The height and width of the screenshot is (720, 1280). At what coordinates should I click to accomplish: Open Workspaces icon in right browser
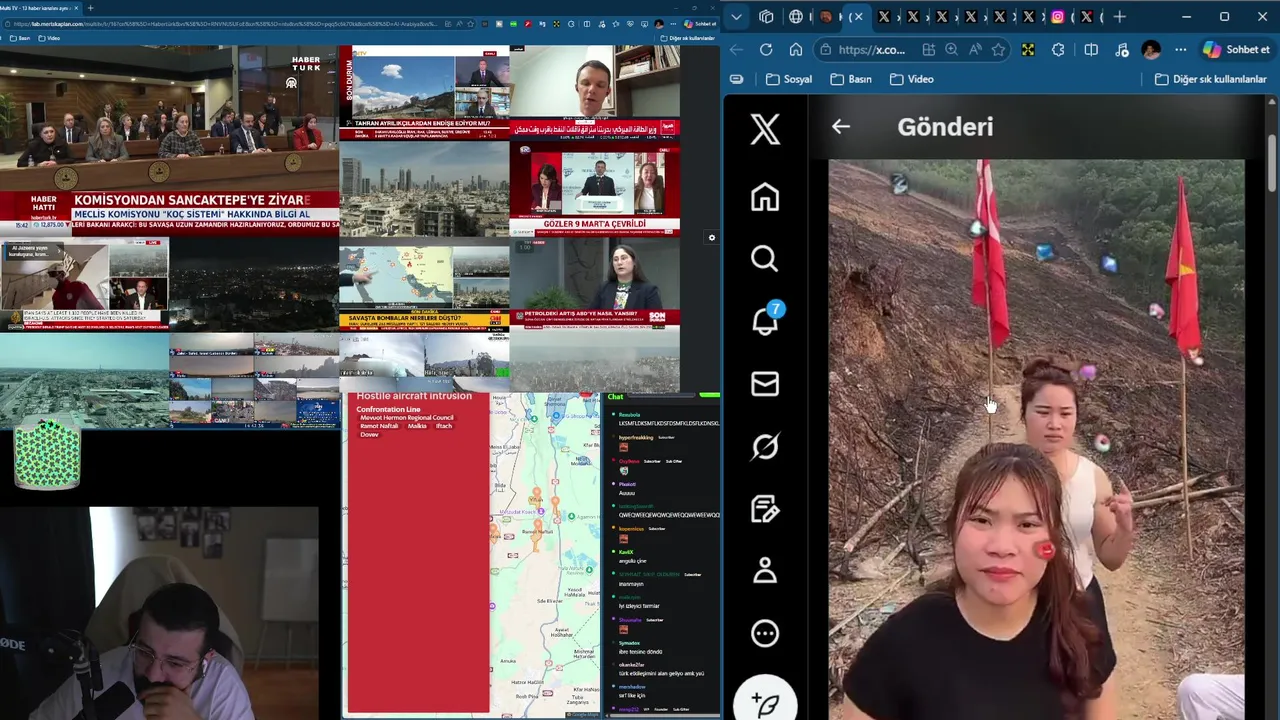[766, 16]
